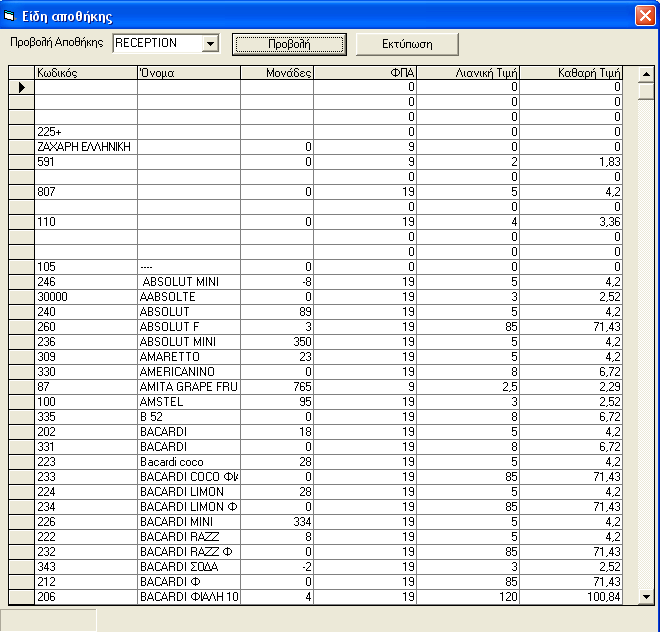This screenshot has height=632, width=660.
Task: Select the code cell 202
Action: (86, 432)
